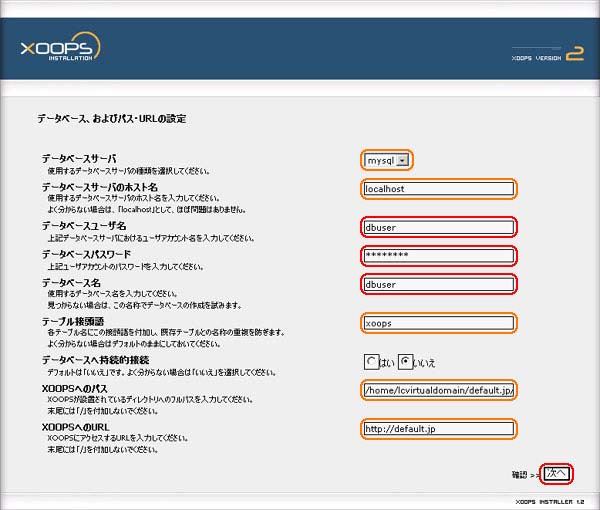The width and height of the screenshot is (600, 510).
Task: Click the XOOPS path field /home/lcvirtualdomain
Action: pos(439,390)
